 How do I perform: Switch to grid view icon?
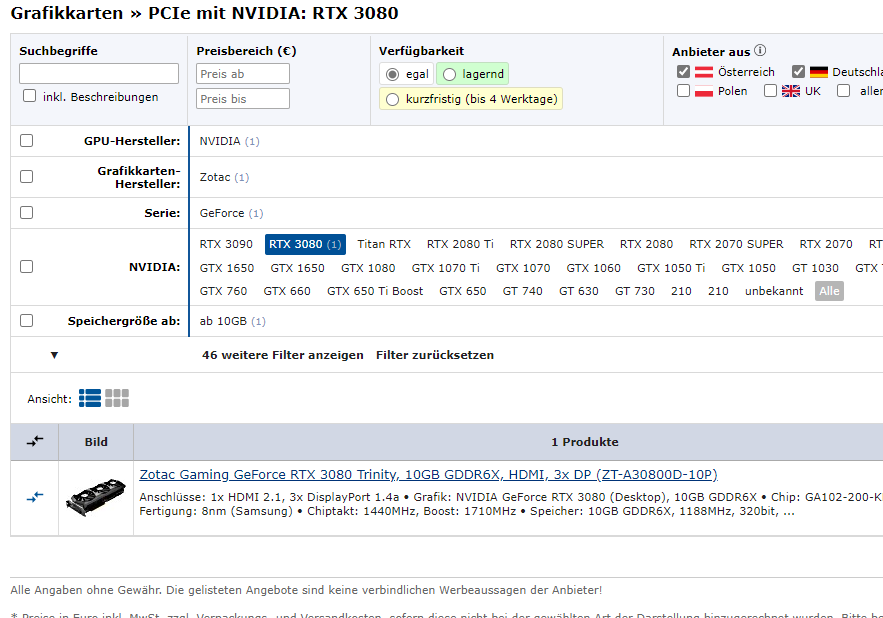pos(117,398)
